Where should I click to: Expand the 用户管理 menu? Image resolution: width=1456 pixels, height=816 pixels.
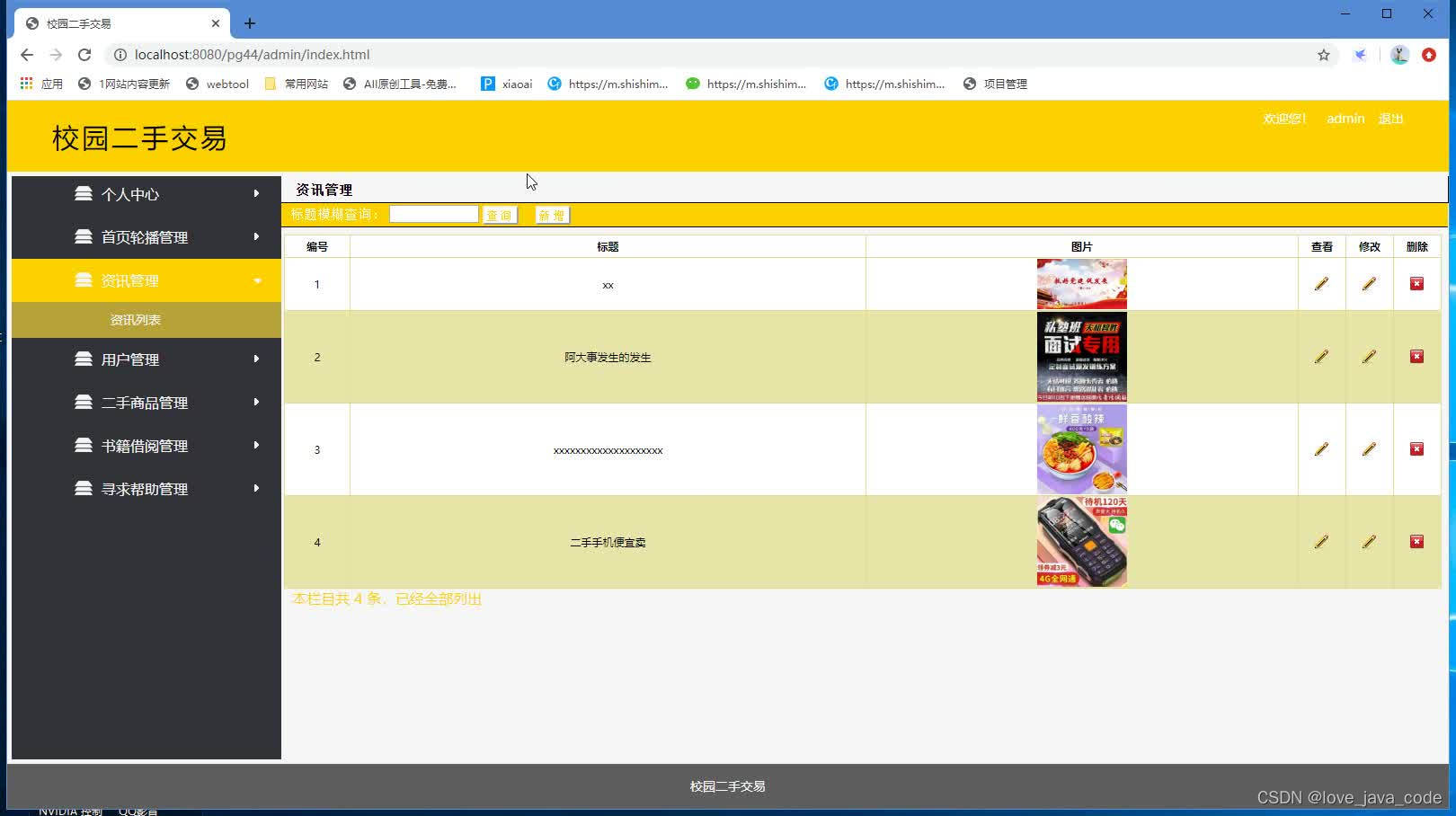coord(146,359)
